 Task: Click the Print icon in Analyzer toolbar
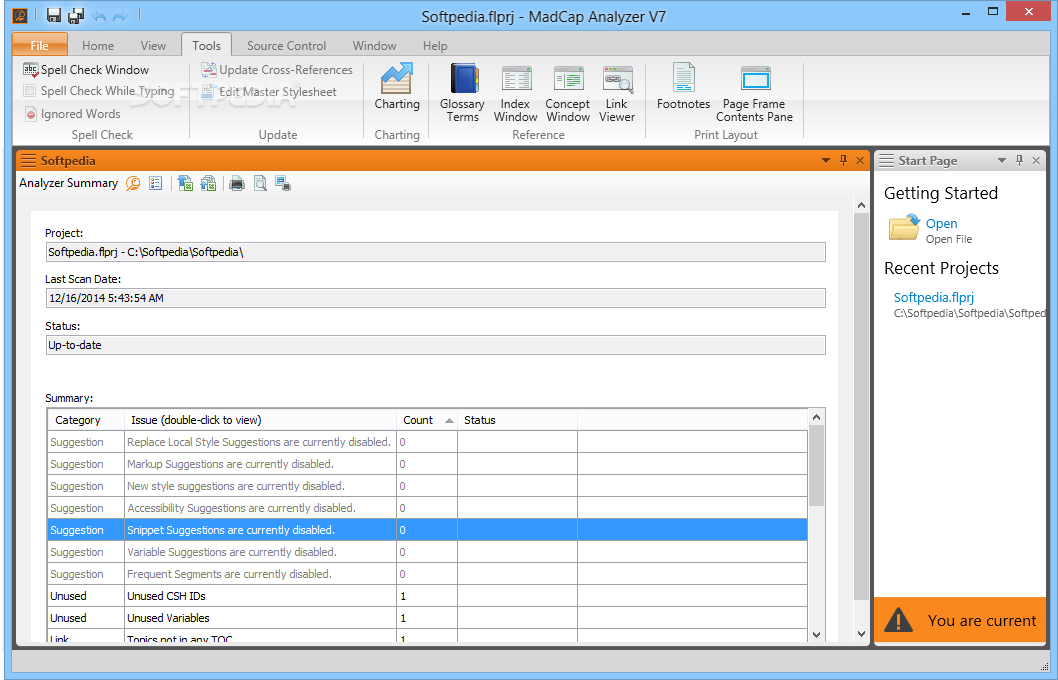coord(237,183)
